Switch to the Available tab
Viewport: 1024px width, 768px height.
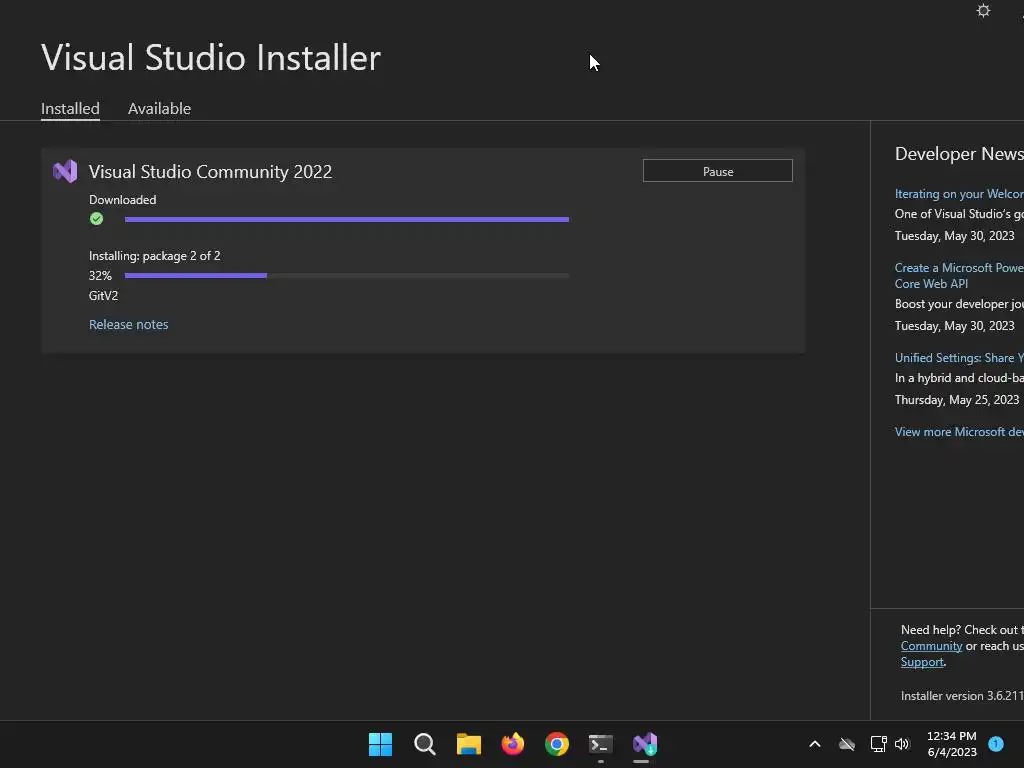click(159, 108)
